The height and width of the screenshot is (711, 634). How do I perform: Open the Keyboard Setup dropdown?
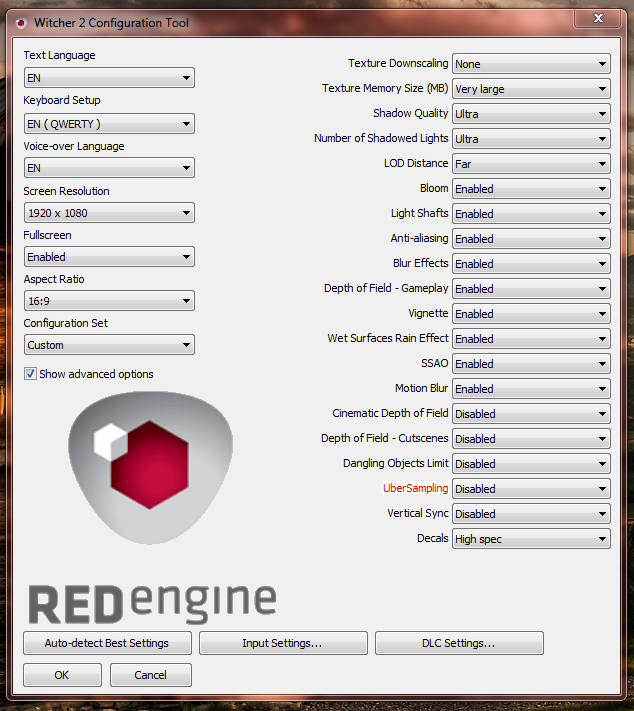tap(109, 124)
